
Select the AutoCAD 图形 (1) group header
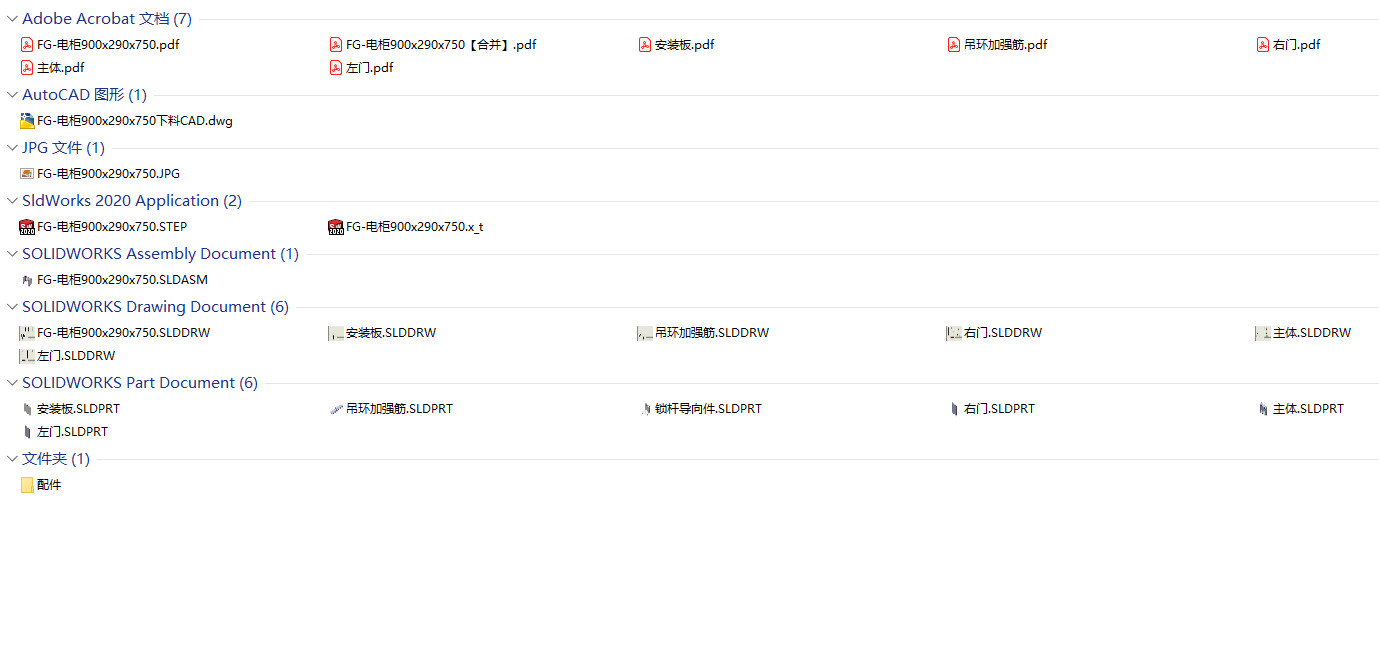coord(84,95)
